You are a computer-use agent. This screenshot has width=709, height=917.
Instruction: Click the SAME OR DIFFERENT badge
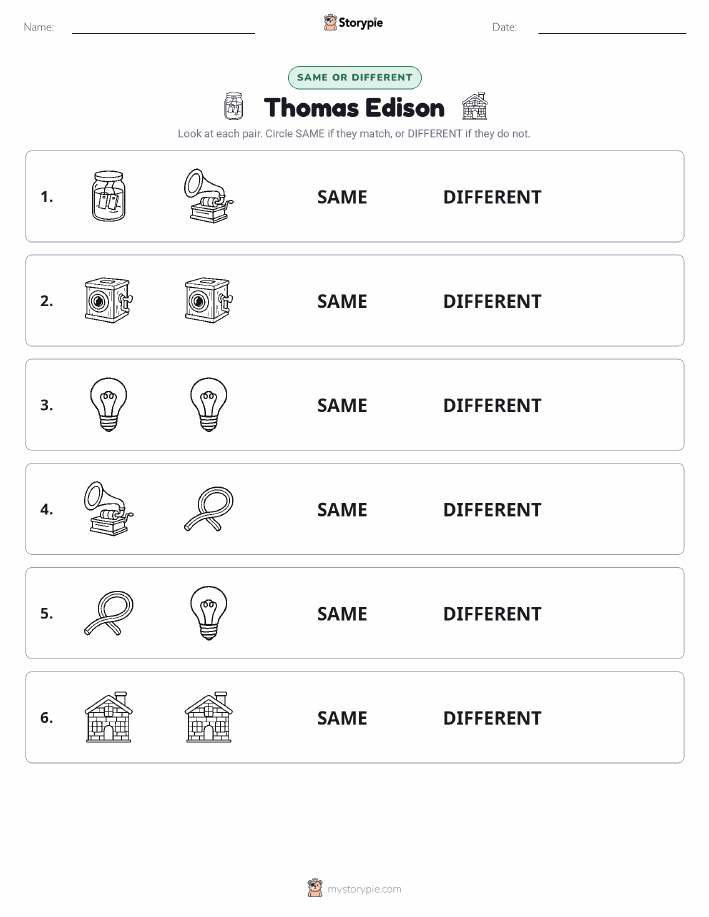(354, 77)
